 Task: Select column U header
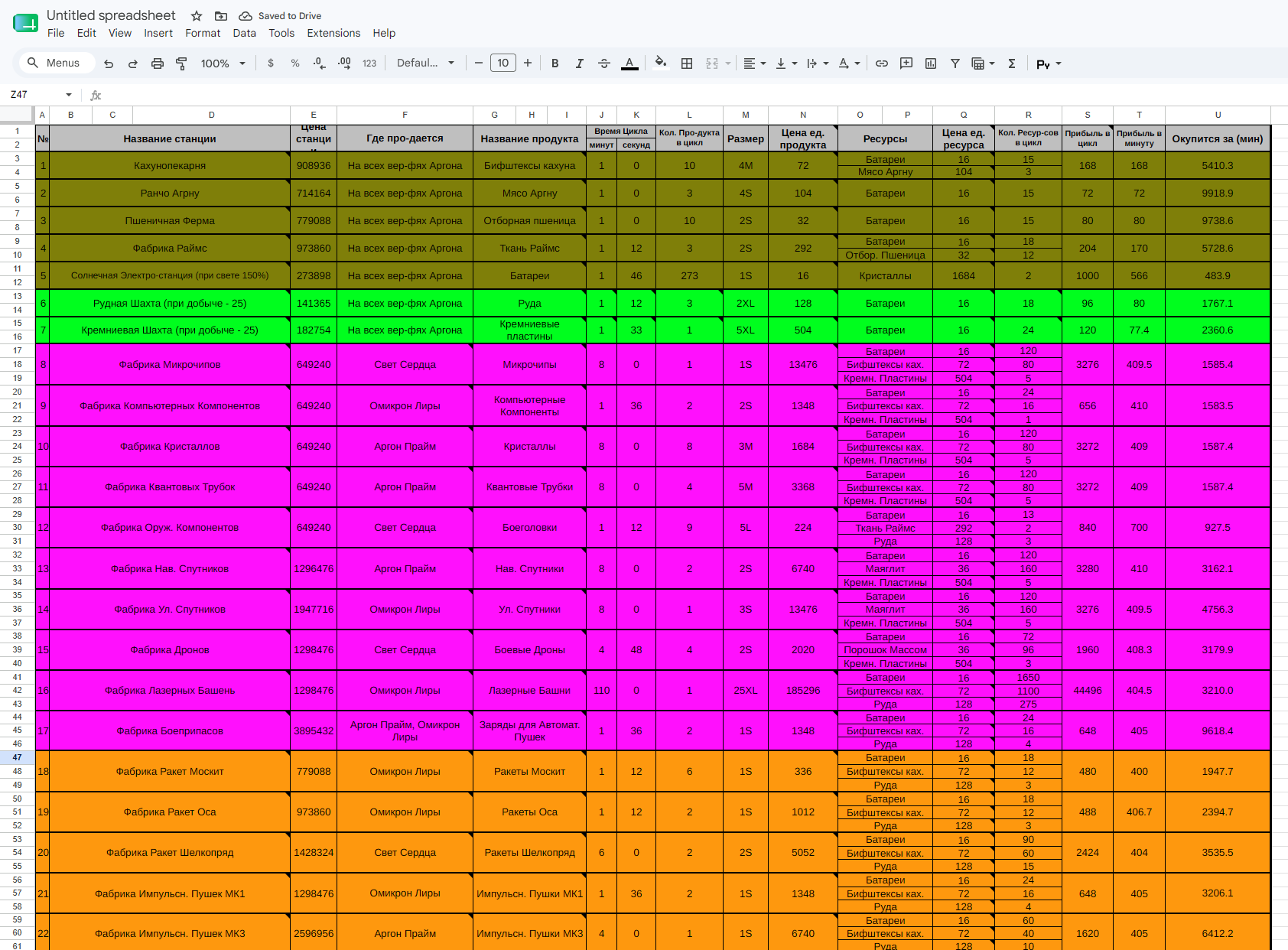[1218, 115]
